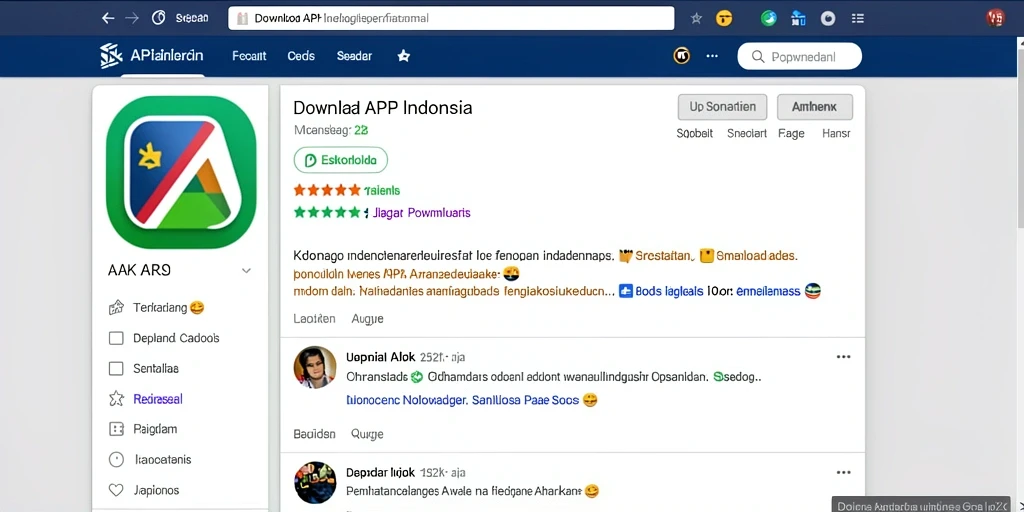
Task: Click the Mcansleag: 28 text
Action: [331, 130]
